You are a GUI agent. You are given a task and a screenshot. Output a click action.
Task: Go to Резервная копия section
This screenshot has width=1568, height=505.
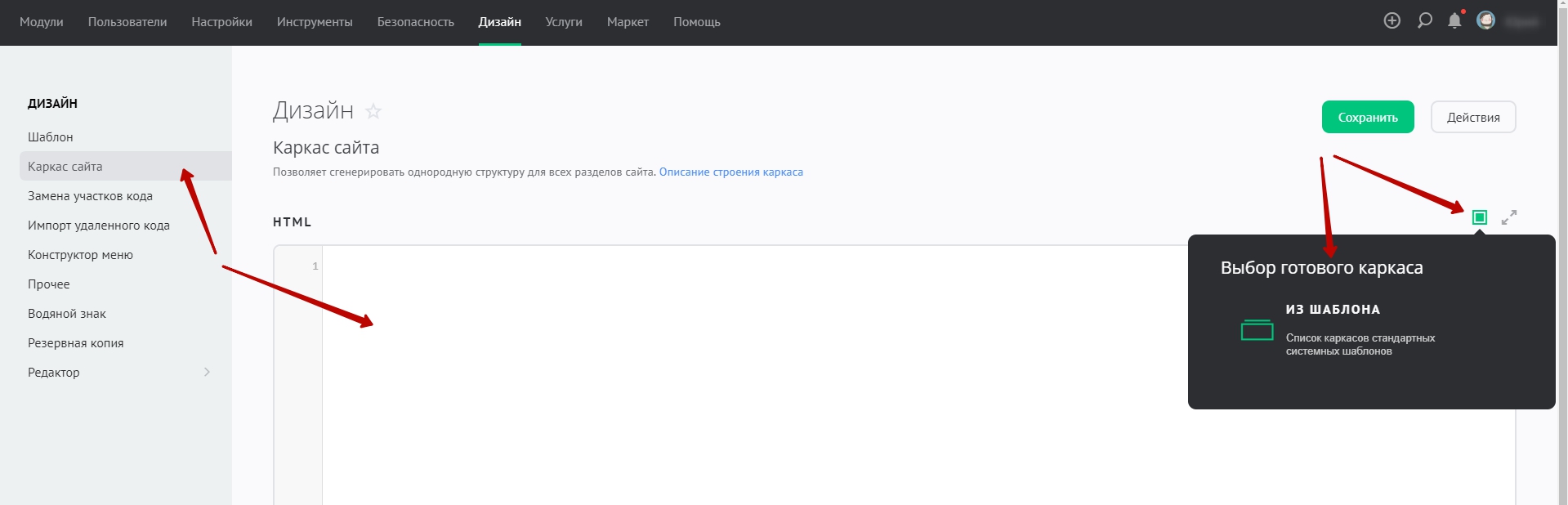point(76,343)
